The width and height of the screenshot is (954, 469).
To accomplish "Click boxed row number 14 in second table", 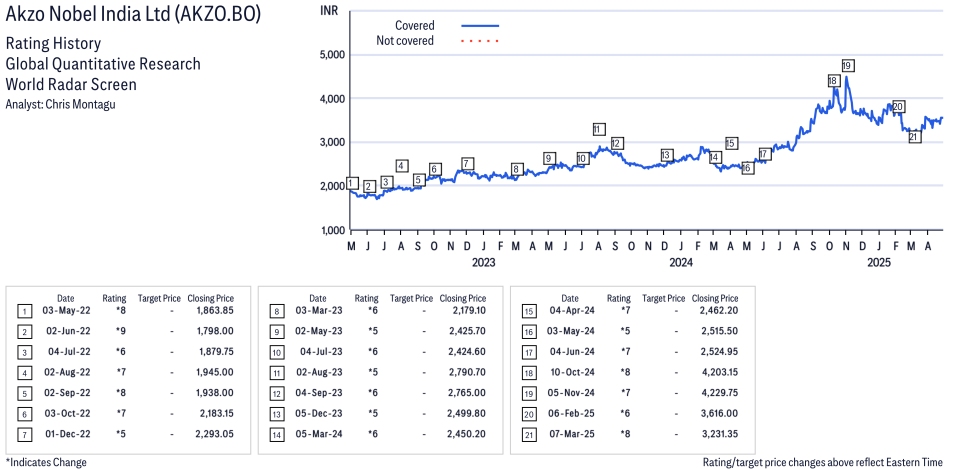I will (x=276, y=435).
